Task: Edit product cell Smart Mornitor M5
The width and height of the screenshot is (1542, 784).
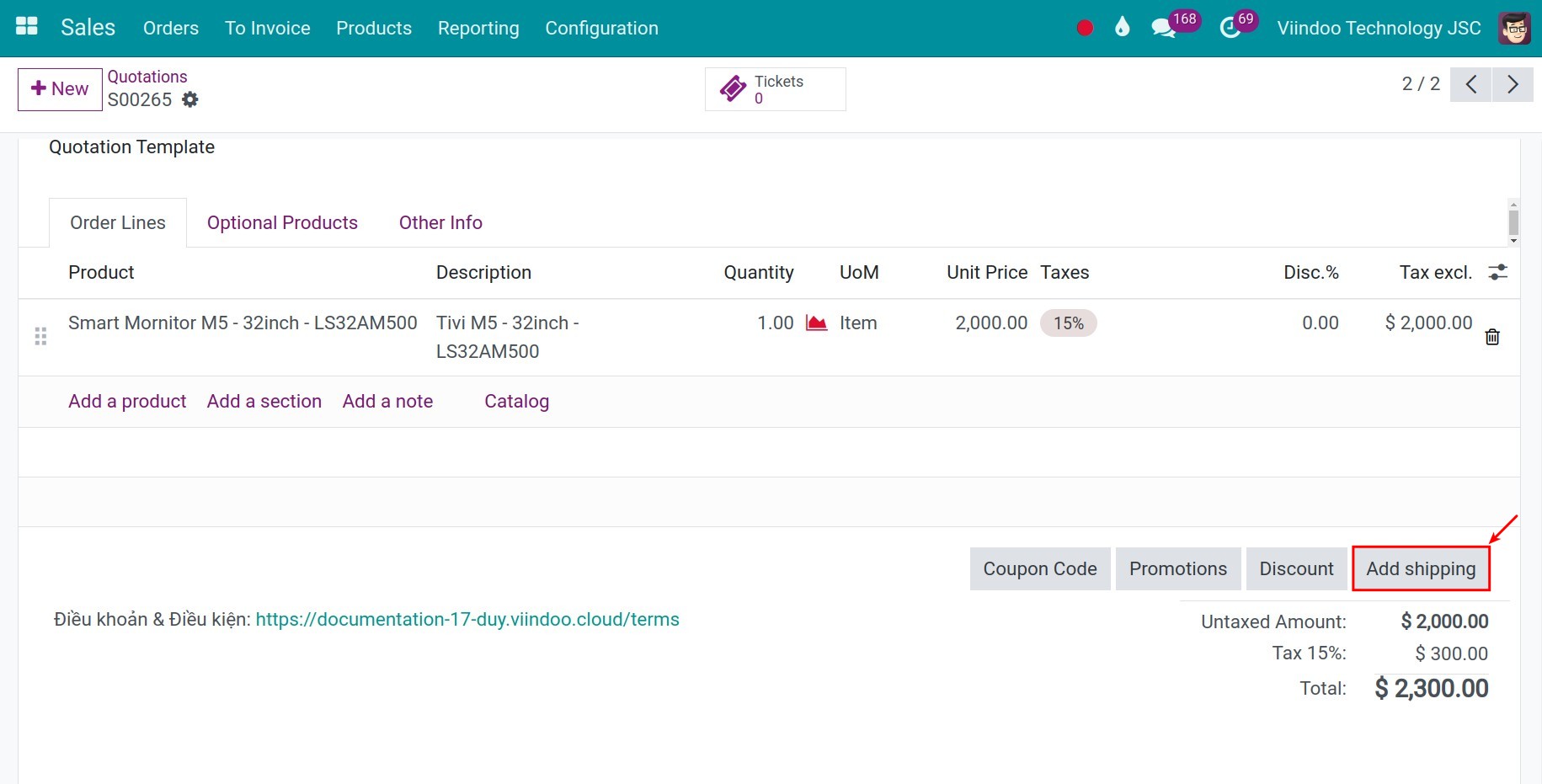Action: point(243,323)
